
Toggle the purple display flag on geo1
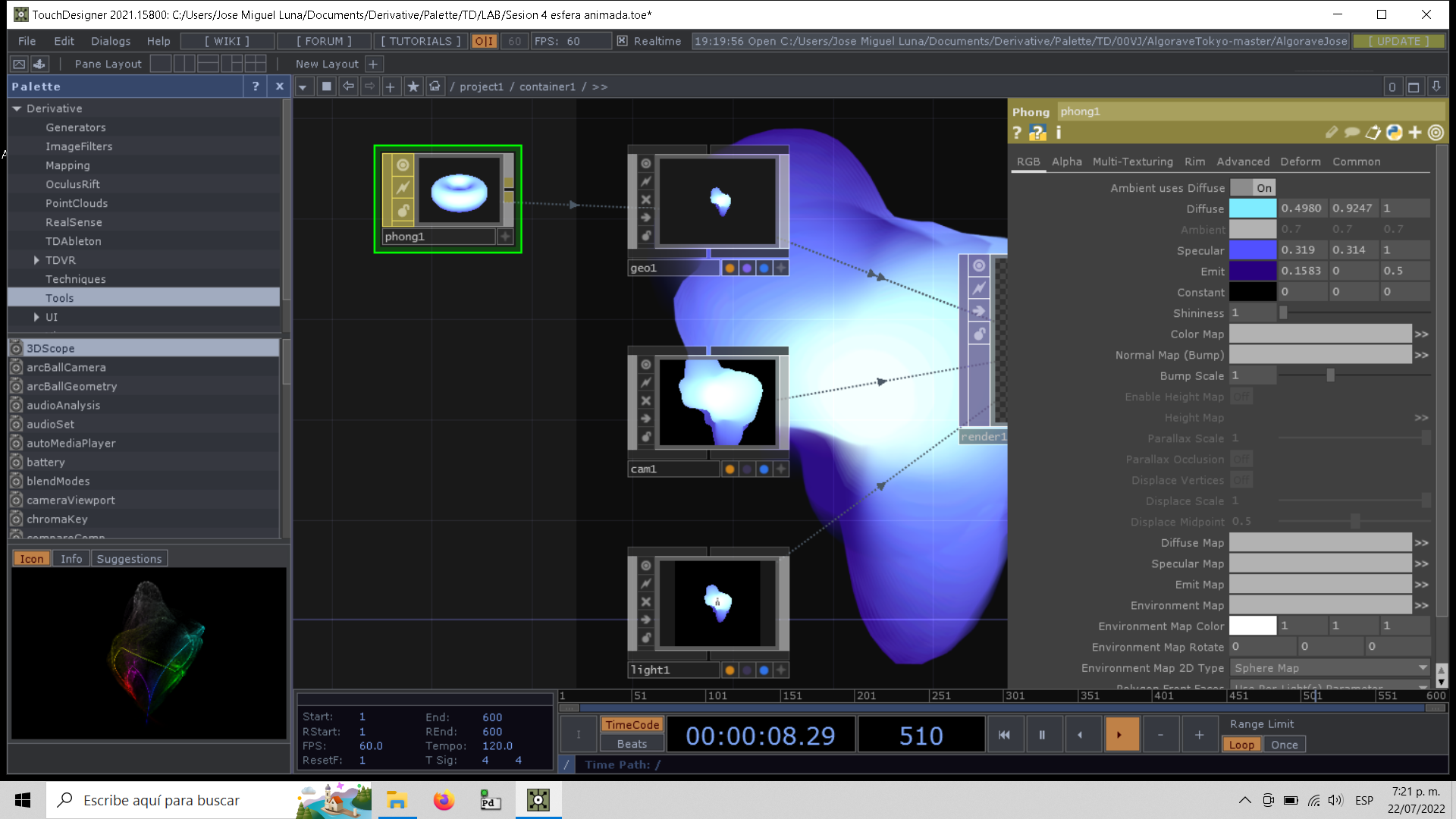747,268
